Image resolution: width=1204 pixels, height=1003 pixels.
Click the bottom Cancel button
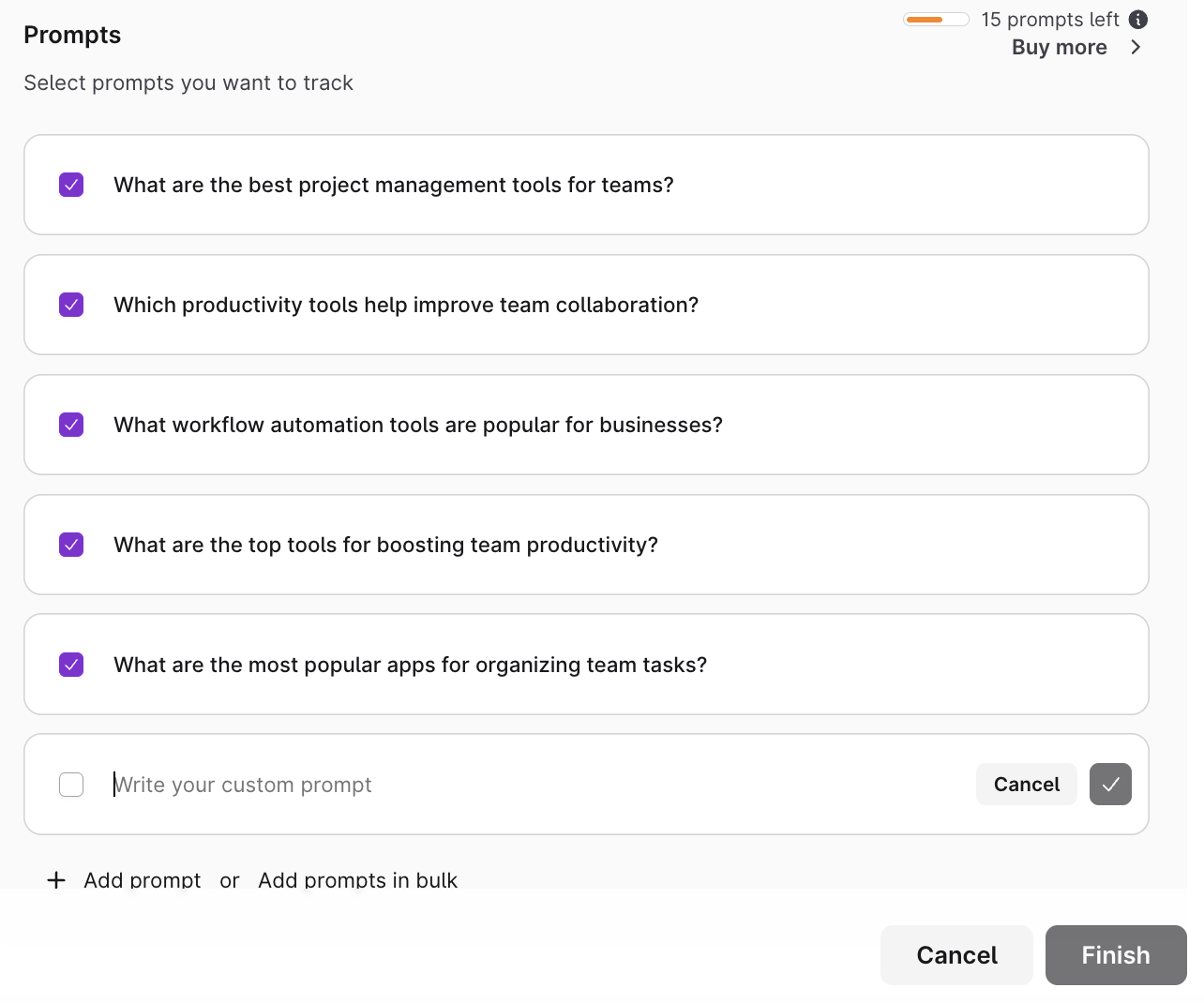(x=956, y=955)
